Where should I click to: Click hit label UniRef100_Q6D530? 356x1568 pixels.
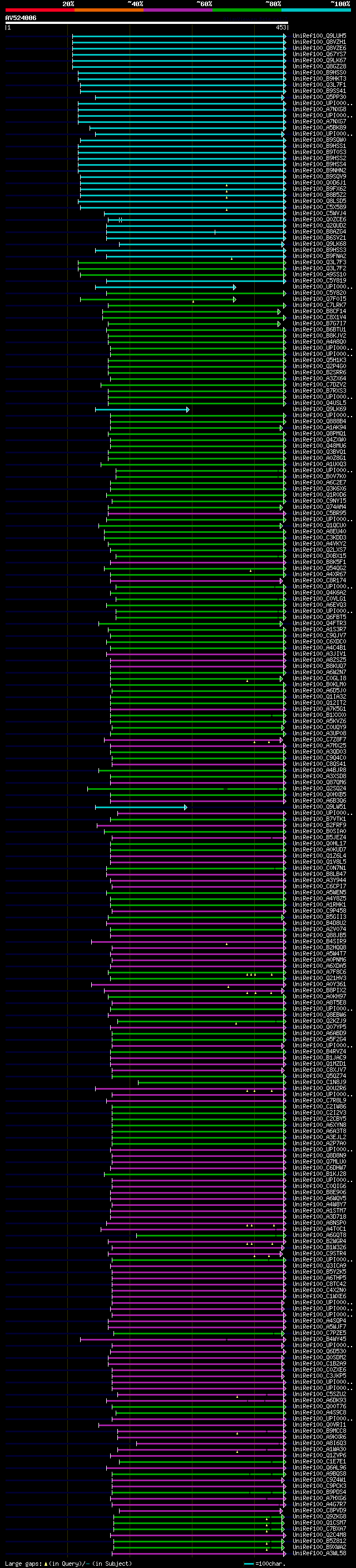(319, 1351)
